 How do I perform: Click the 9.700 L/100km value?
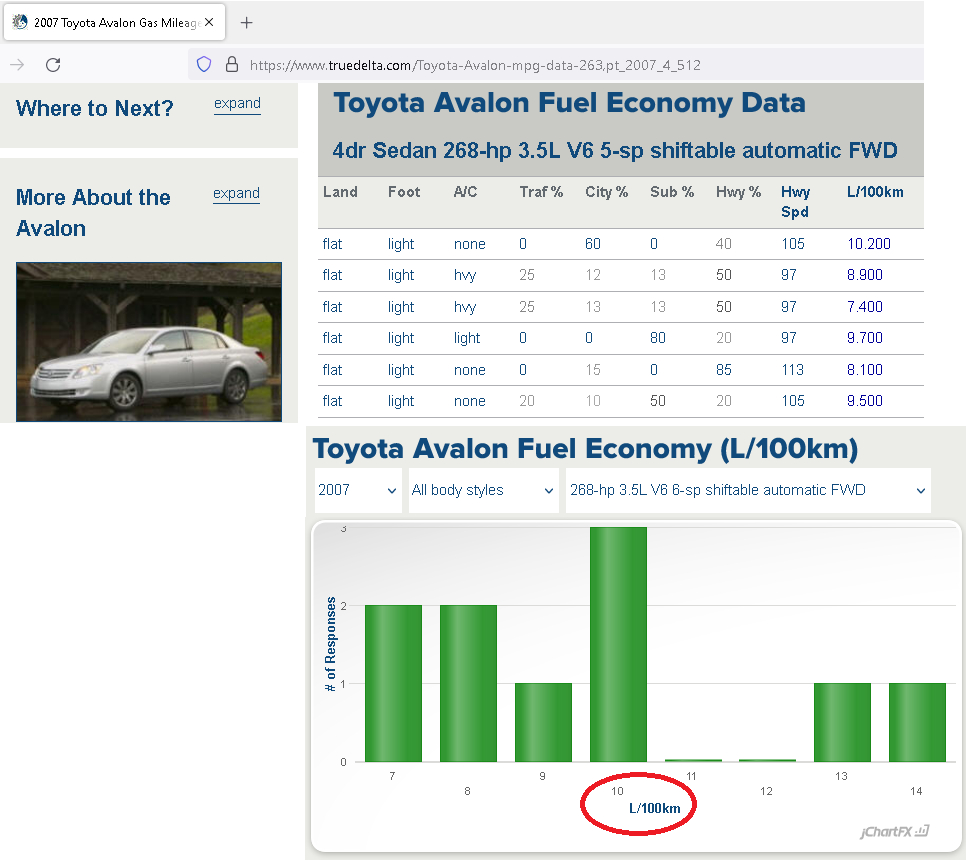[864, 338]
